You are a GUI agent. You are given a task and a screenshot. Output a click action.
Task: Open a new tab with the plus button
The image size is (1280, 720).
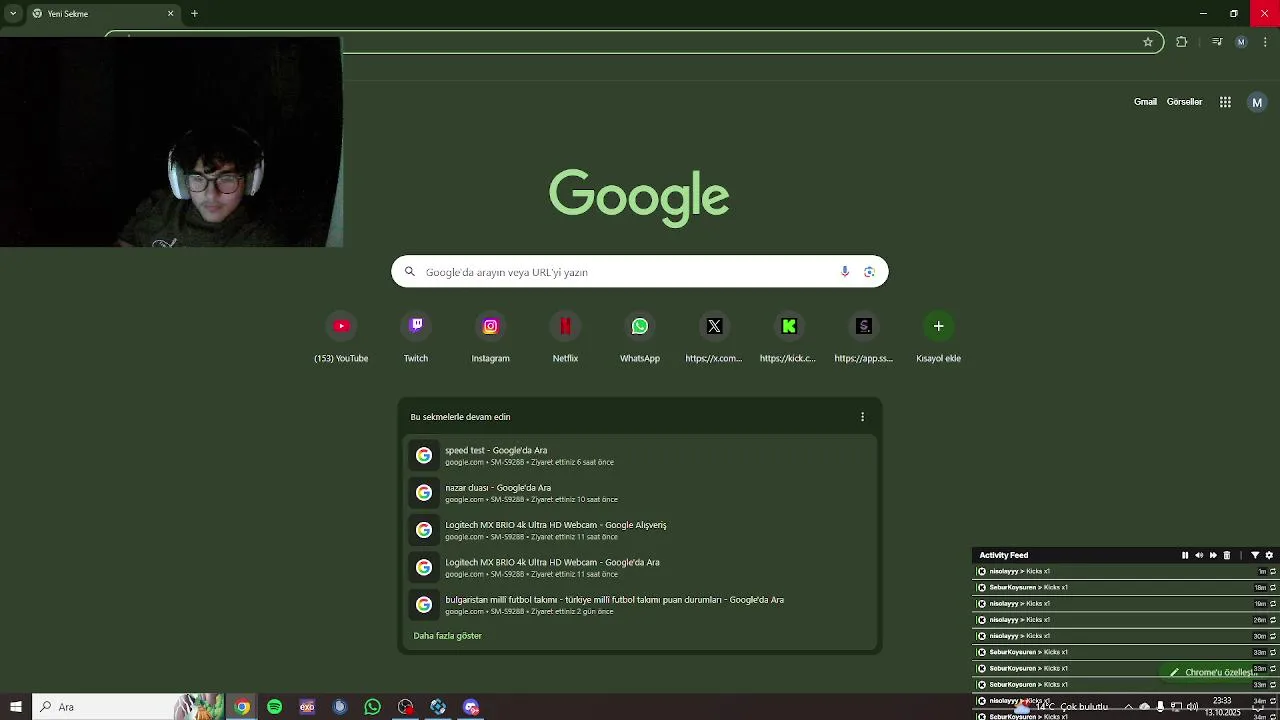tap(194, 14)
